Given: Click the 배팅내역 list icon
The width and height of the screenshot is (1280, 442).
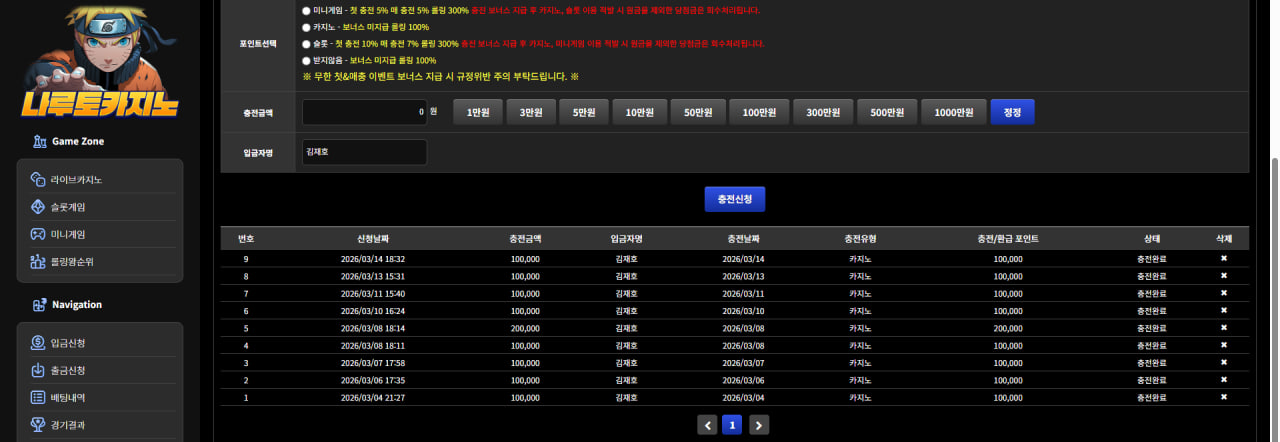Looking at the screenshot, I should click(38, 397).
